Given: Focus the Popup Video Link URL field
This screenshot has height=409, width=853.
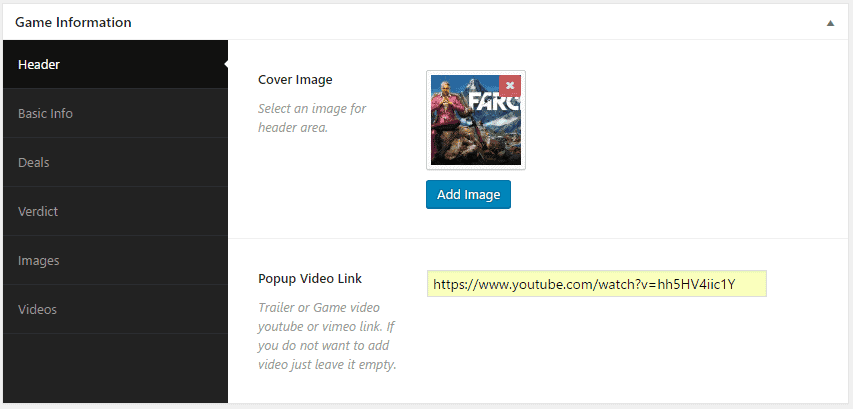Looking at the screenshot, I should (x=596, y=285).
